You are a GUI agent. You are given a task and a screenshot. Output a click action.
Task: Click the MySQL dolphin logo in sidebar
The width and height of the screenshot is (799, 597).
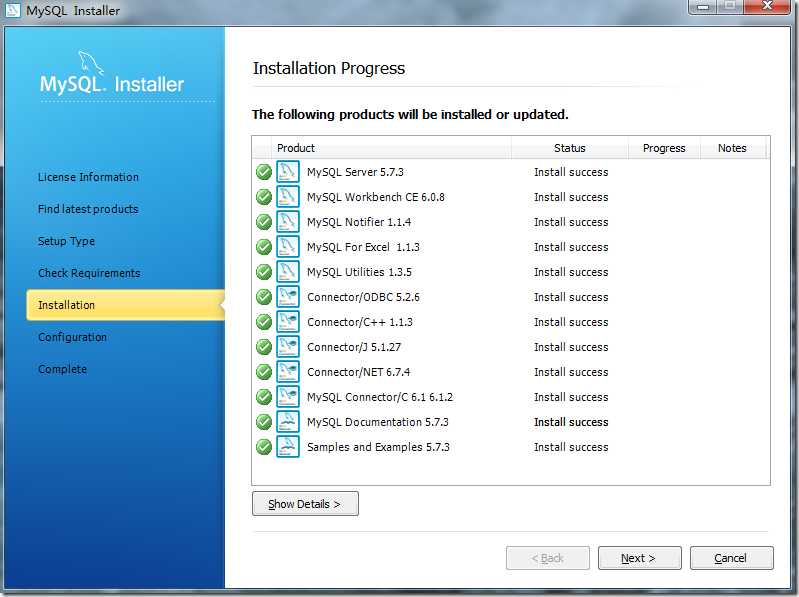point(91,63)
